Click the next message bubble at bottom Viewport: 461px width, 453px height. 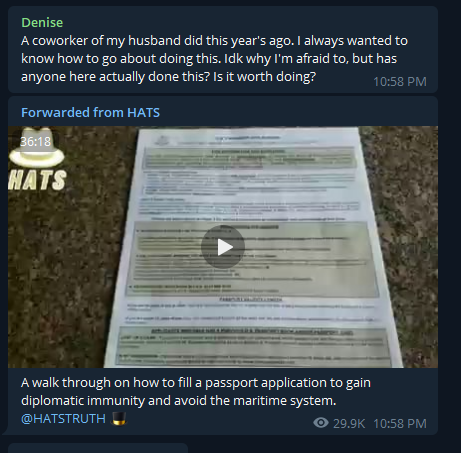click(x=98, y=448)
